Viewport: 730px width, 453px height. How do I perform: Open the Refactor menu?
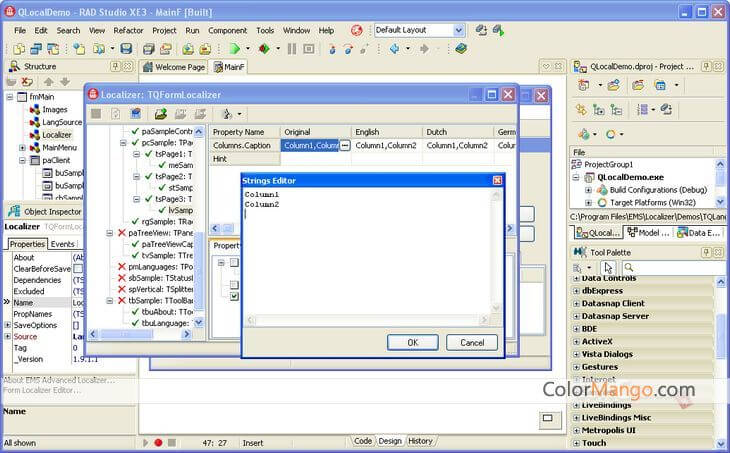pyautogui.click(x=126, y=30)
